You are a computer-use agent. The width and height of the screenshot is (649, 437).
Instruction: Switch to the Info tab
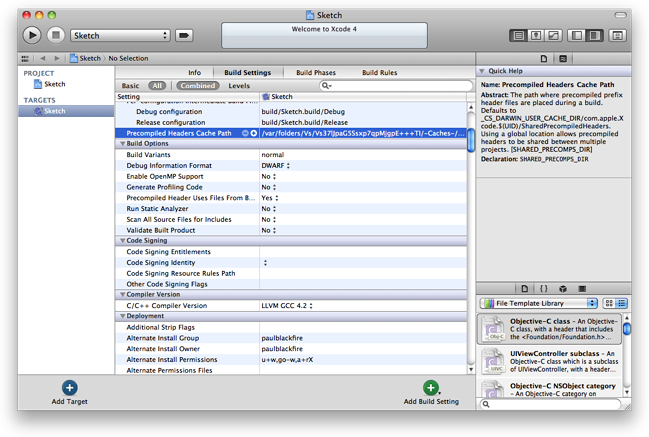click(195, 72)
